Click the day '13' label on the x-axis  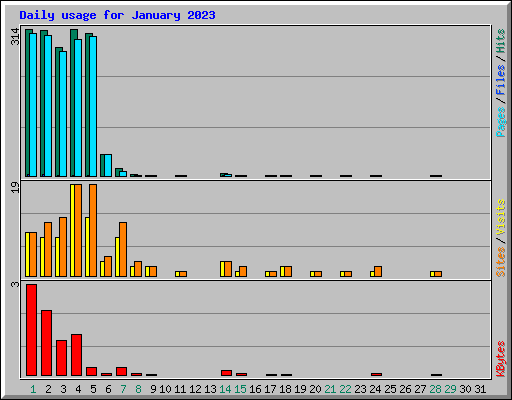pos(210,389)
